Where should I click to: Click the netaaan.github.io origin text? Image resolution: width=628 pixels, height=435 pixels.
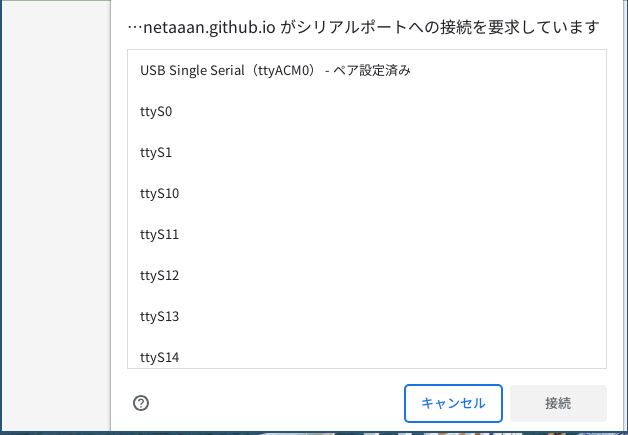pyautogui.click(x=209, y=27)
